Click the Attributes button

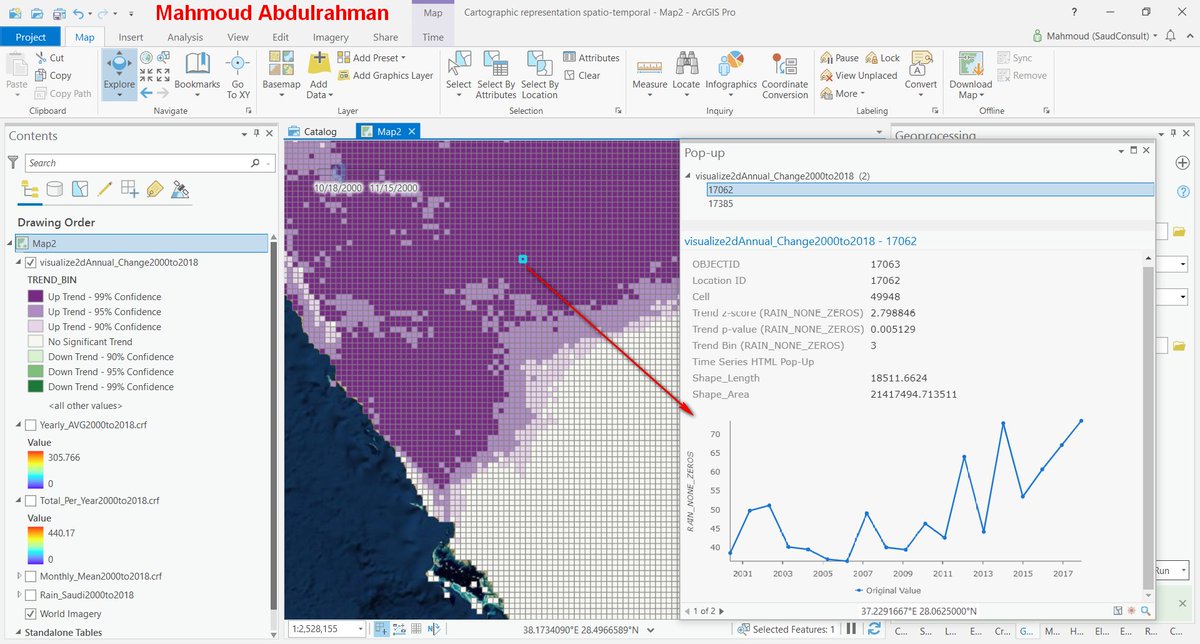coord(591,58)
